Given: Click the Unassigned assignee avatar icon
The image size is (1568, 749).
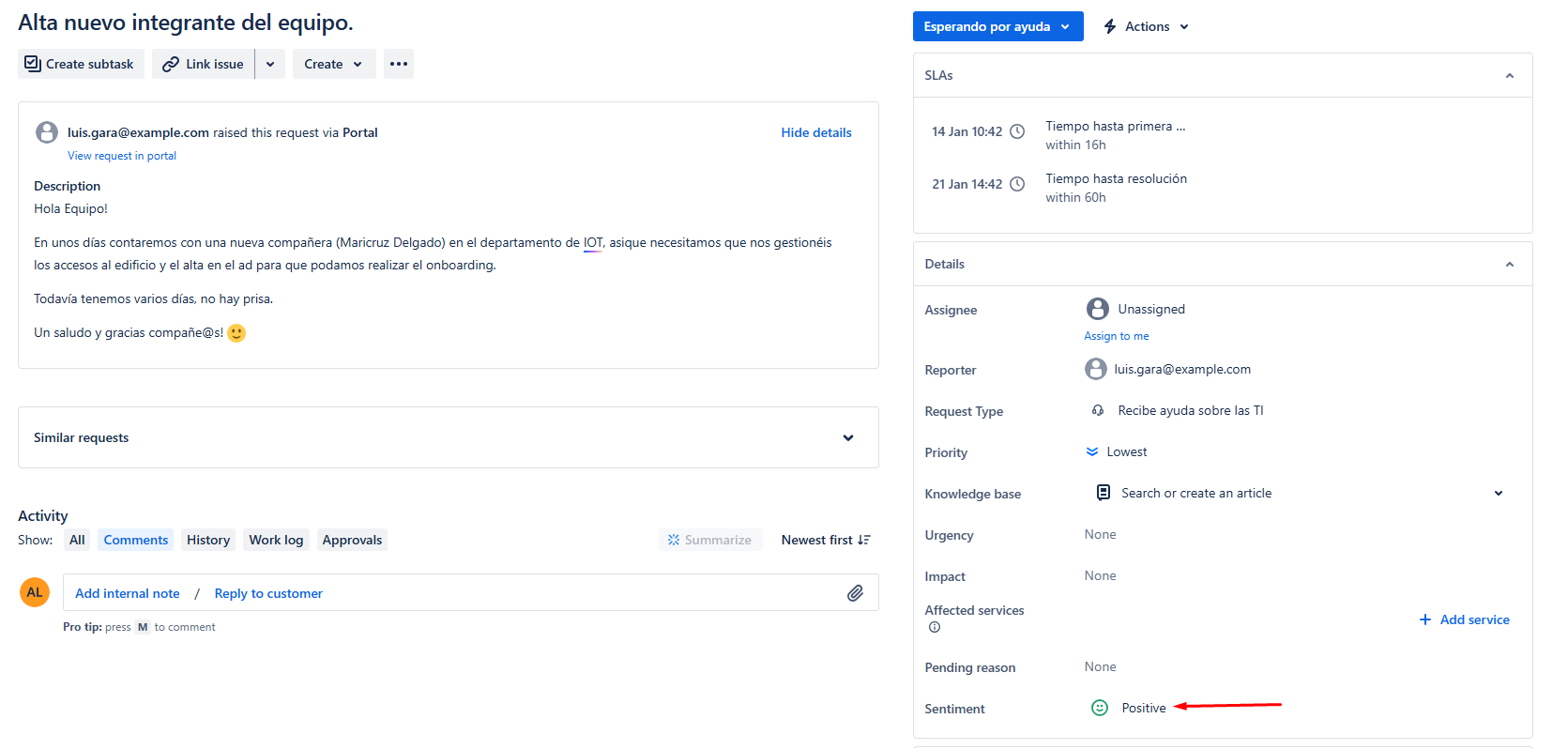Looking at the screenshot, I should coord(1097,309).
